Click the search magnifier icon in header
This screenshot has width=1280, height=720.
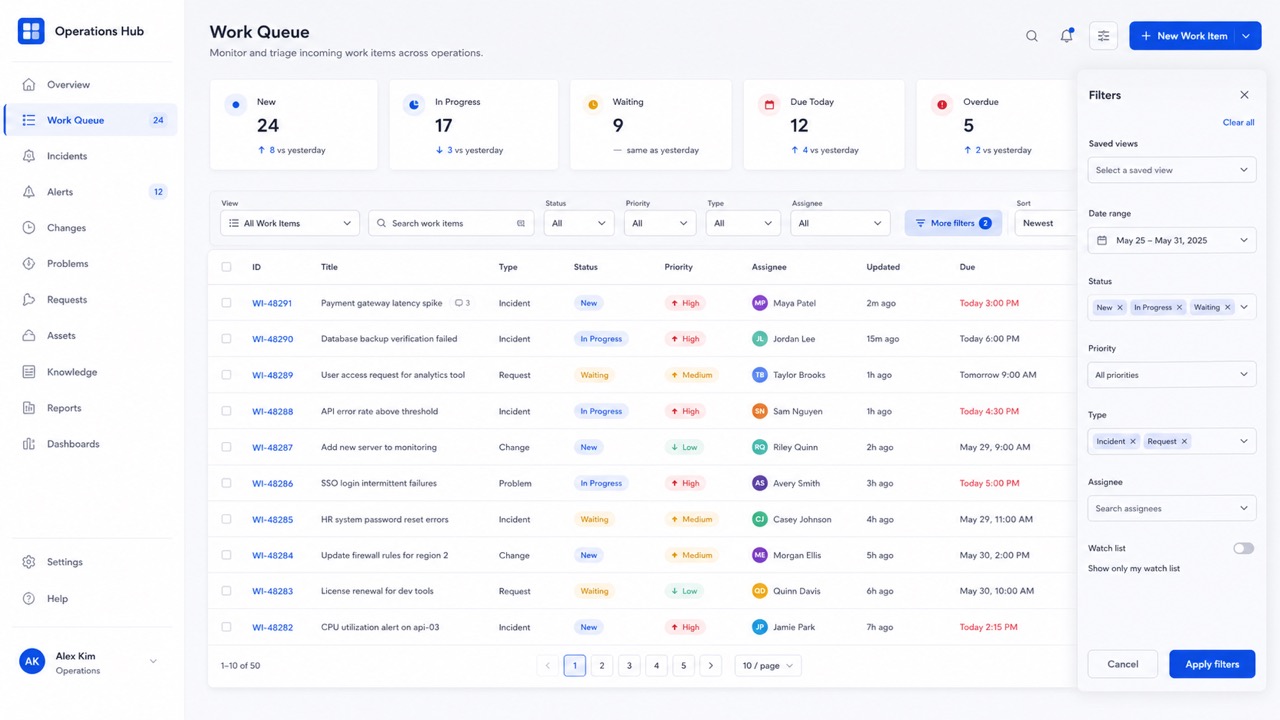click(1032, 36)
